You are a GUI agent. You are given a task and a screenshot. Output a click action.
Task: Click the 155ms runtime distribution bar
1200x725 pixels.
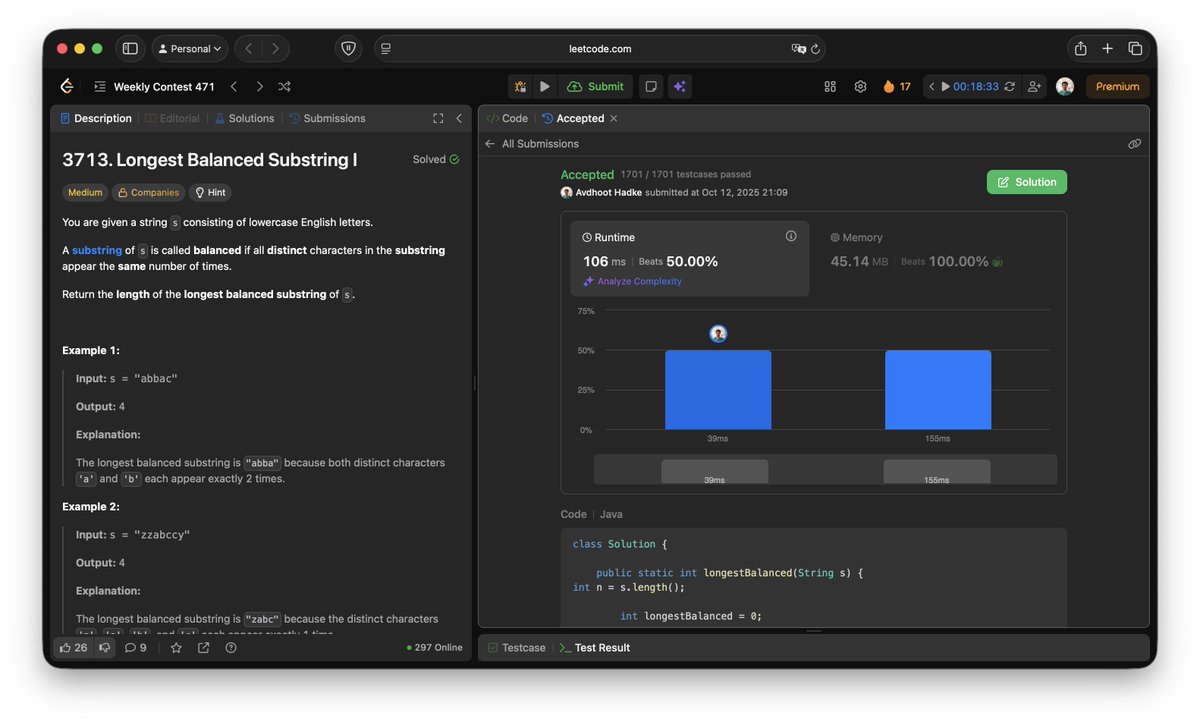(938, 390)
